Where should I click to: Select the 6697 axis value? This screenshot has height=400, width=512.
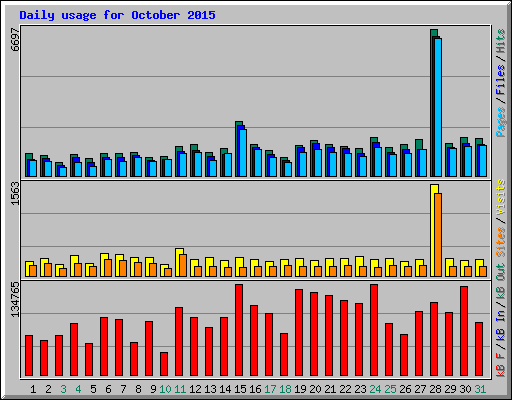(15, 39)
